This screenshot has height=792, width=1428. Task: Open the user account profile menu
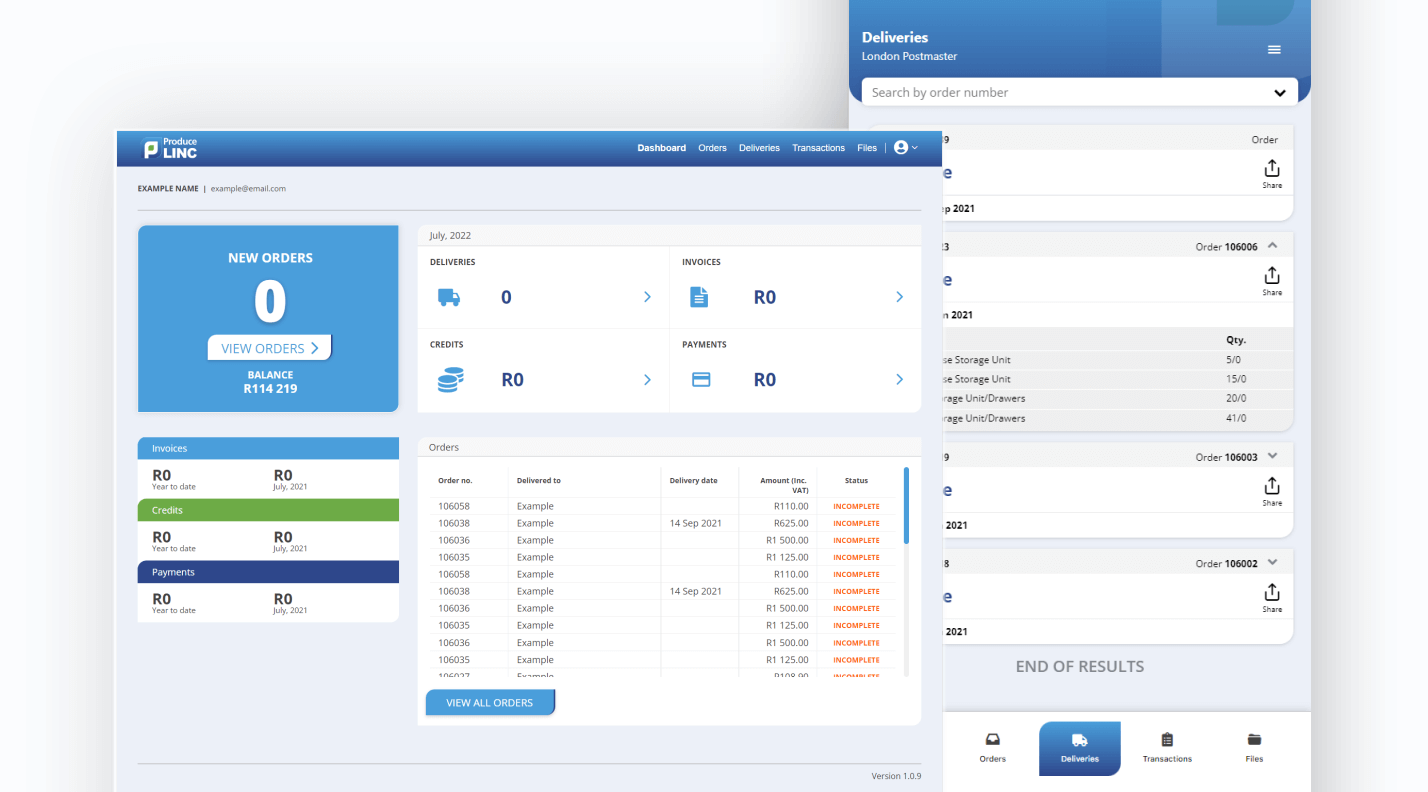(x=904, y=148)
